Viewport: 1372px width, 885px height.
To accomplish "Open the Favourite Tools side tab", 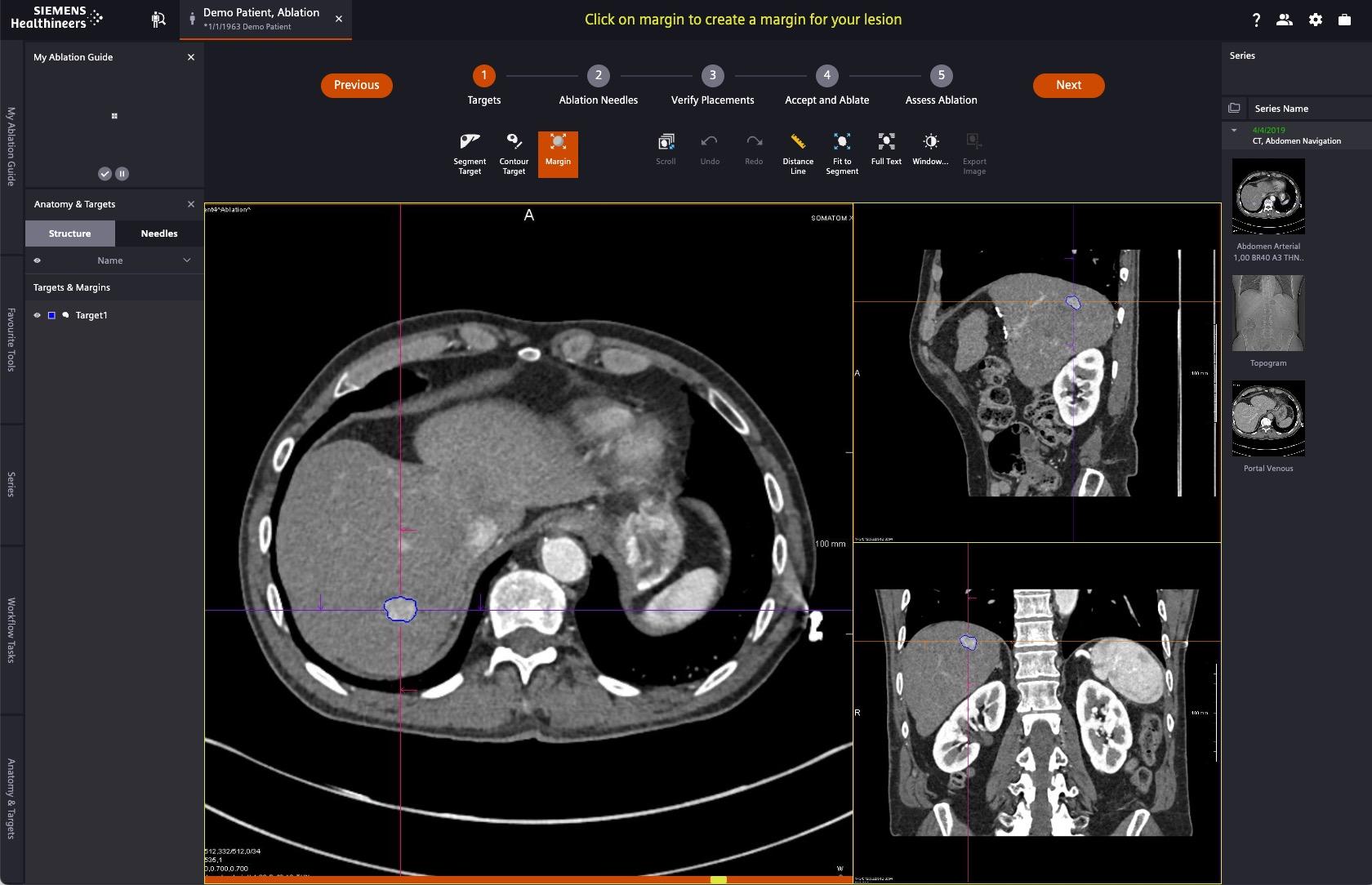I will [11, 340].
